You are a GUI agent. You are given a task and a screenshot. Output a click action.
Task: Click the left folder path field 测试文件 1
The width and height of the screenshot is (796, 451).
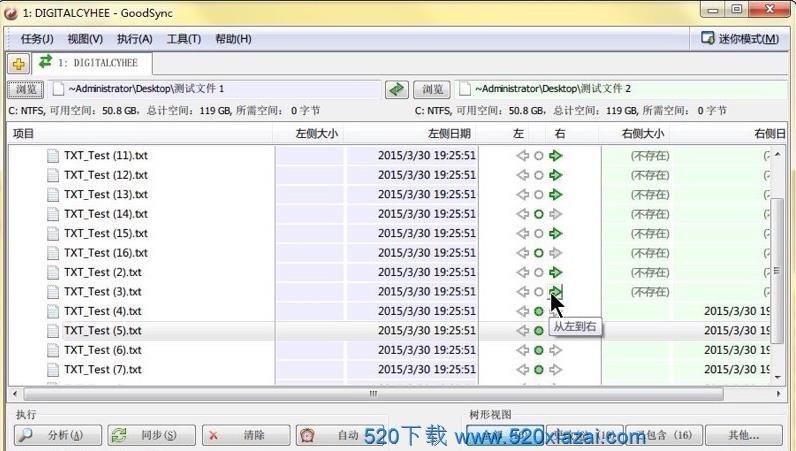coord(215,89)
